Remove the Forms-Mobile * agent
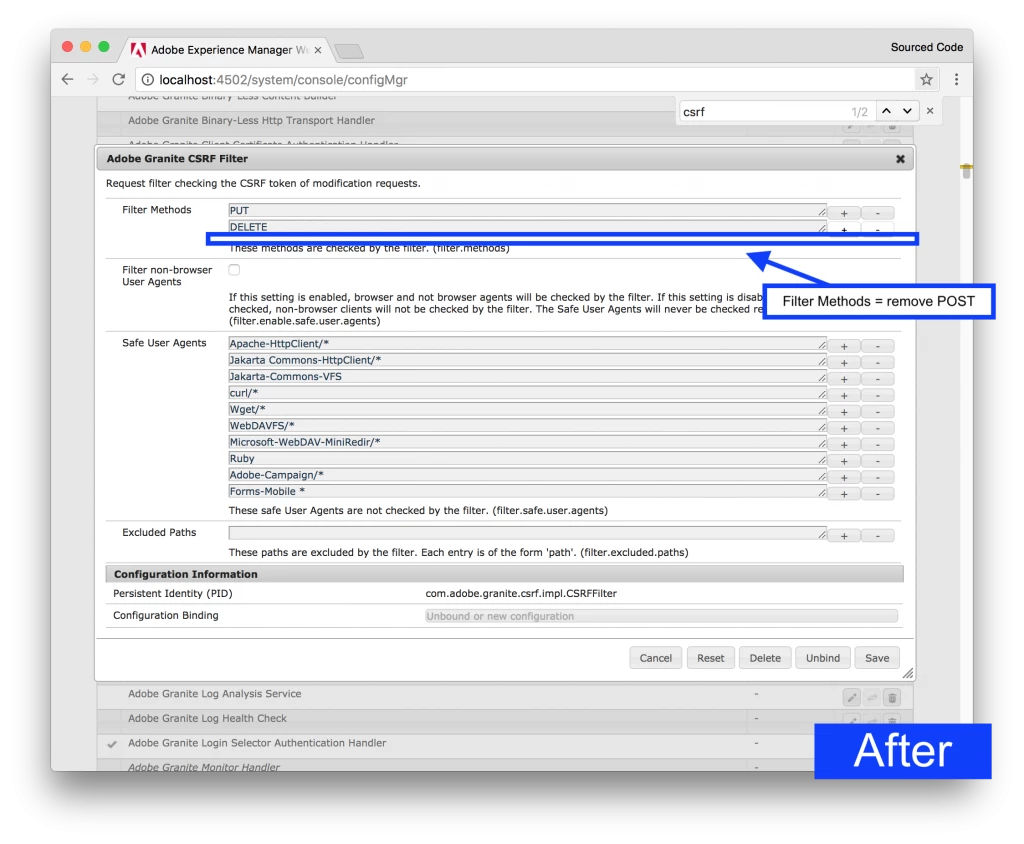This screenshot has width=1024, height=844. point(878,494)
